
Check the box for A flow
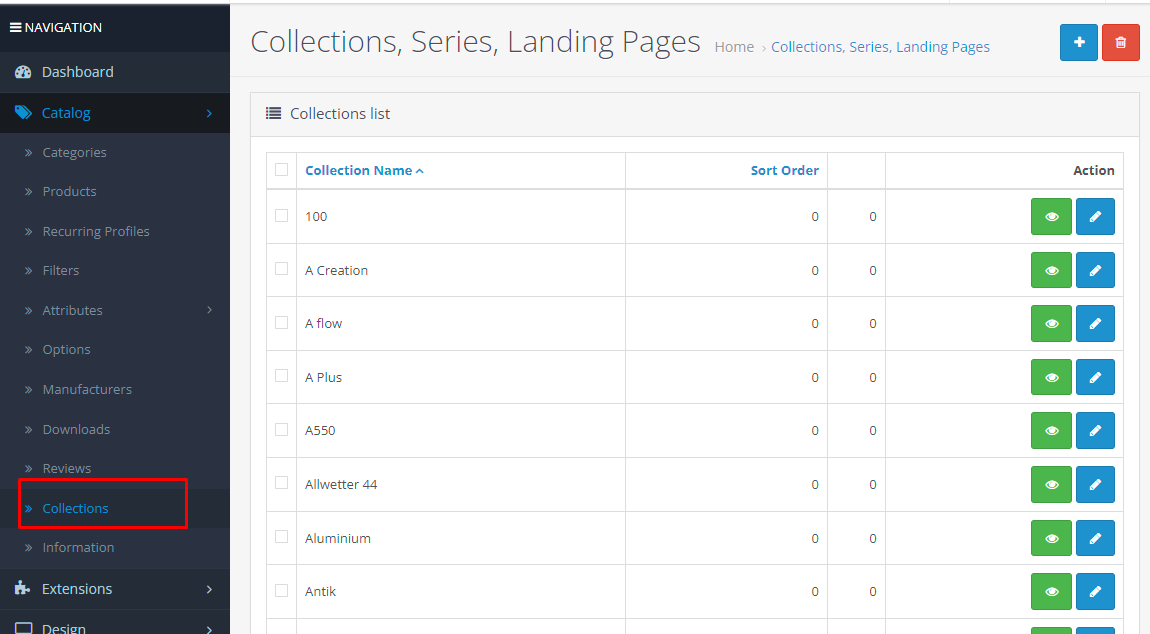(282, 322)
